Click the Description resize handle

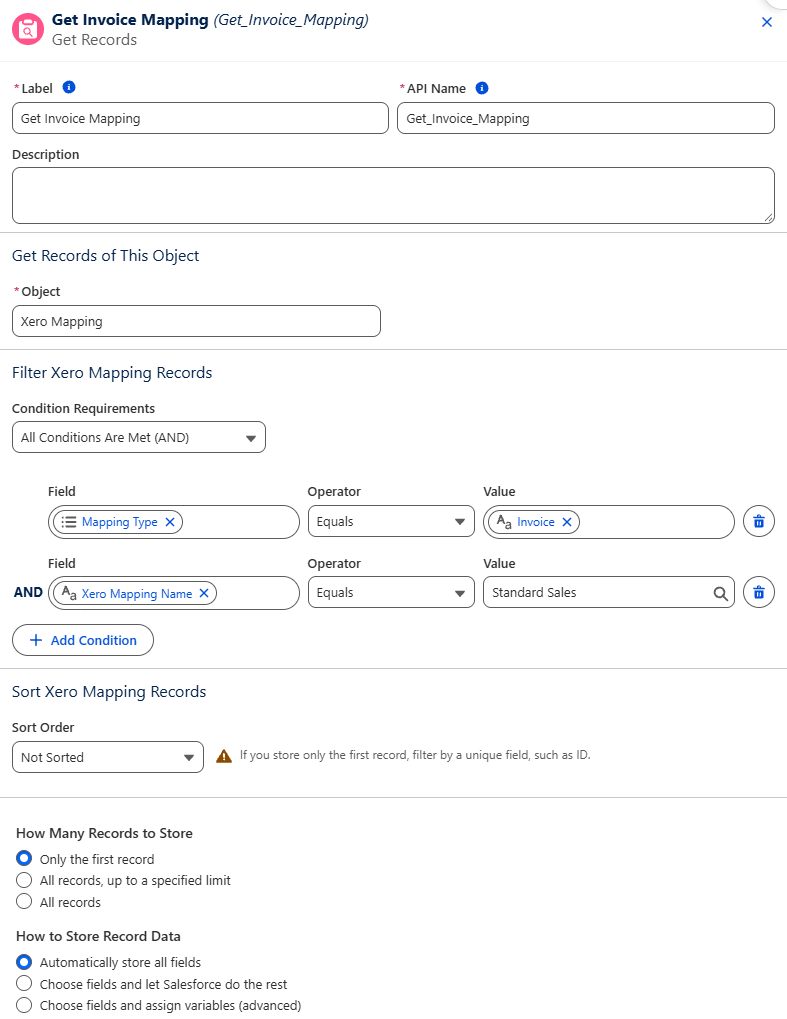pos(769,218)
